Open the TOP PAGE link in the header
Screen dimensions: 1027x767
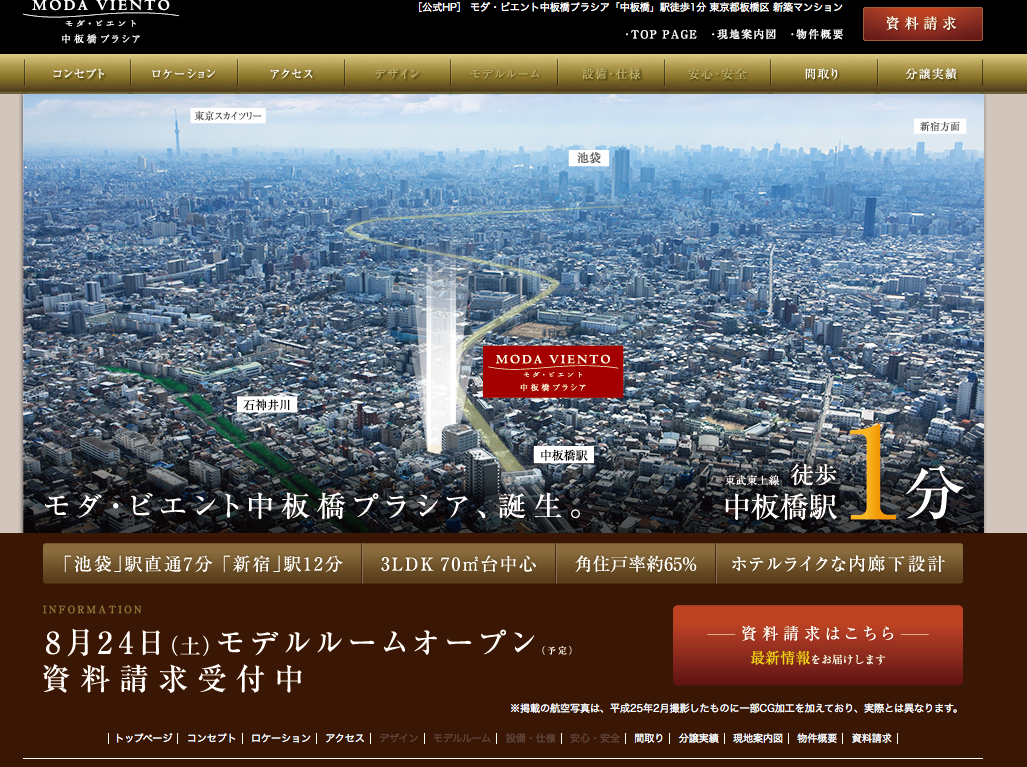(x=662, y=34)
